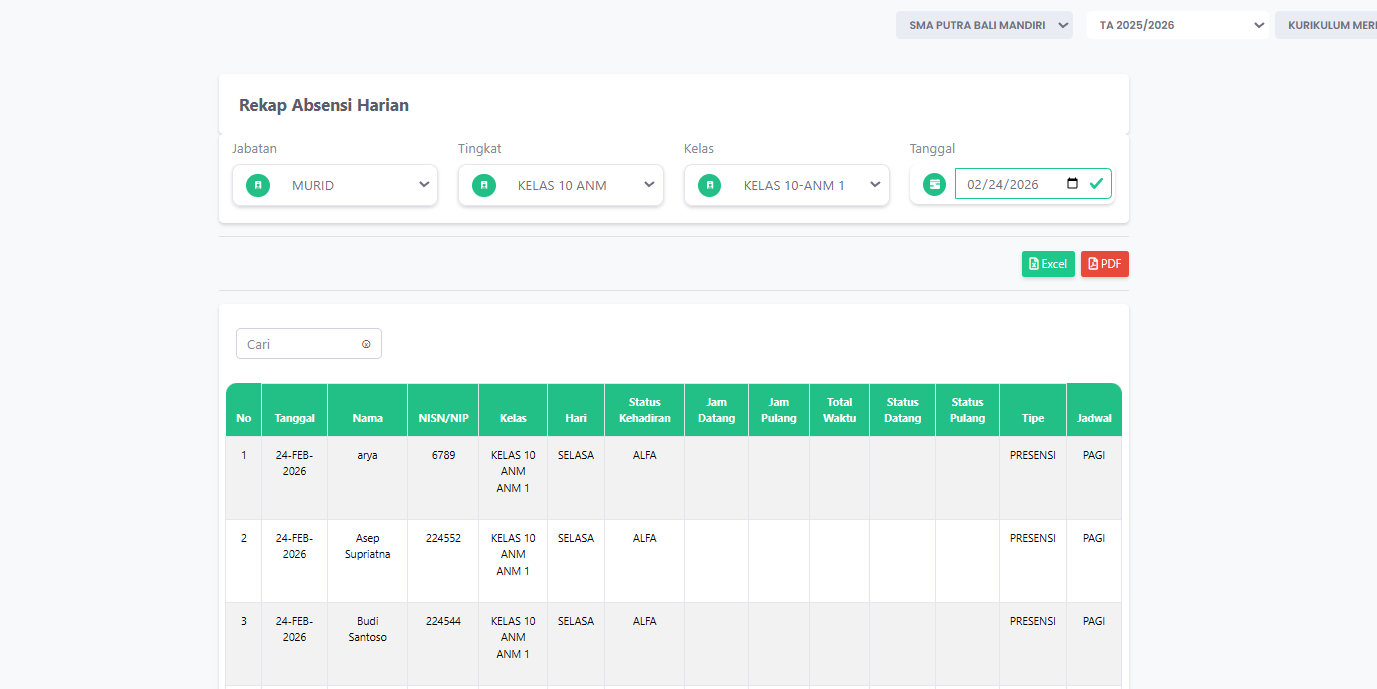Export the attendance report as PDF

point(1104,263)
